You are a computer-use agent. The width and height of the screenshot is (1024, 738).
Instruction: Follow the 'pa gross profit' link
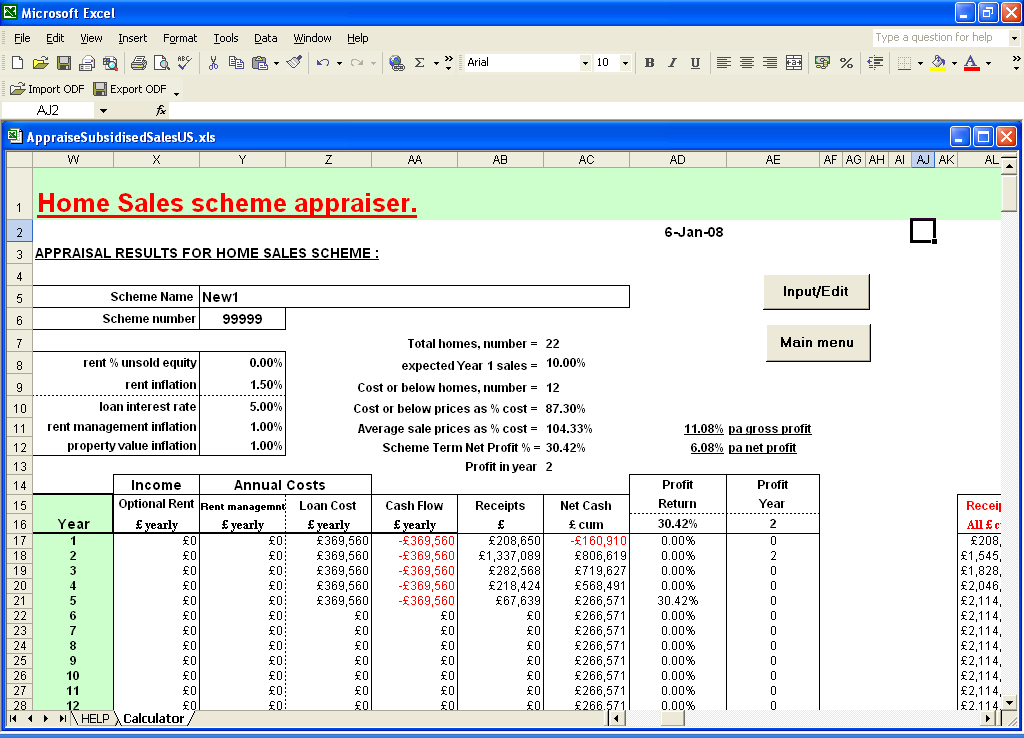pos(769,428)
